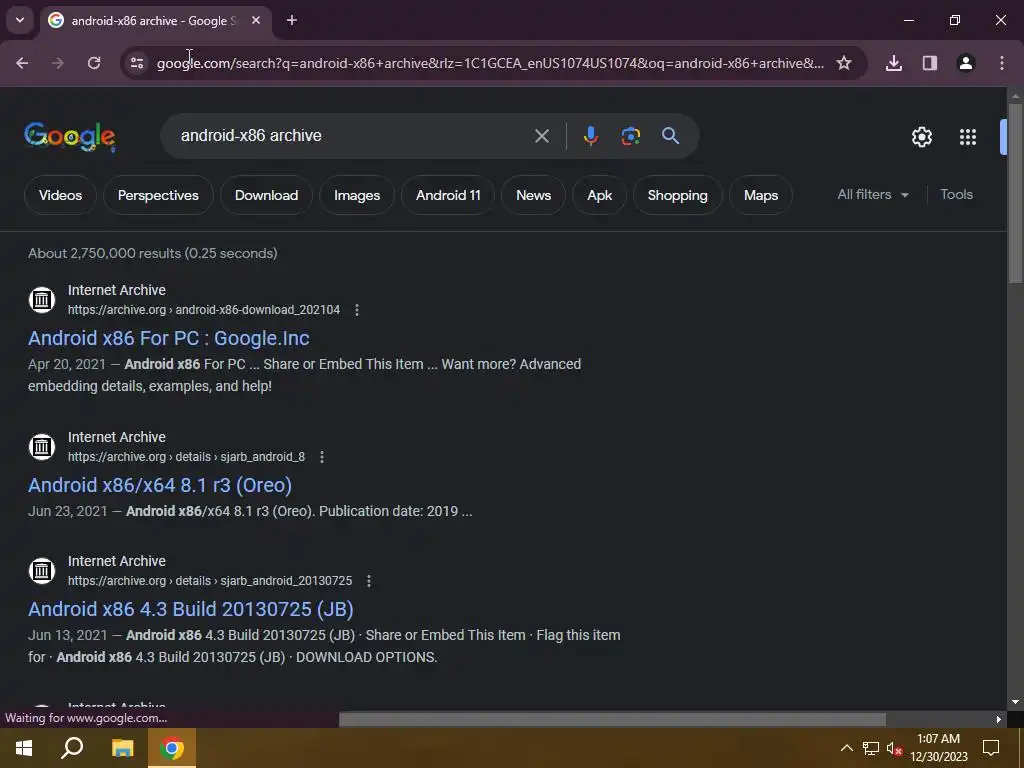
Task: Toggle the Chrome side panel icon
Action: [930, 63]
